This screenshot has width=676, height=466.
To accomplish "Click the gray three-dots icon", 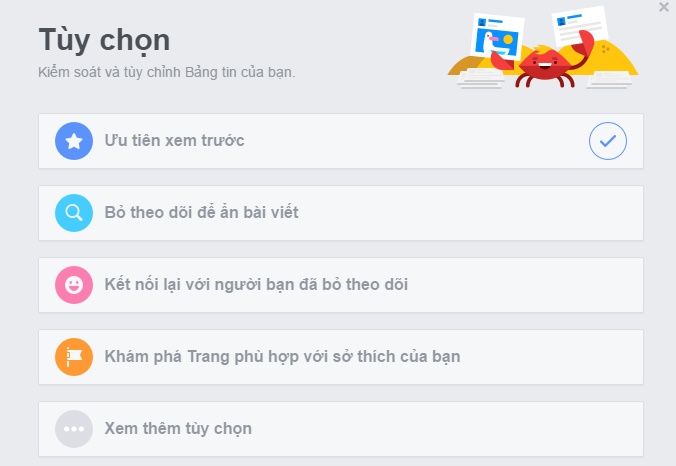I will click(74, 429).
